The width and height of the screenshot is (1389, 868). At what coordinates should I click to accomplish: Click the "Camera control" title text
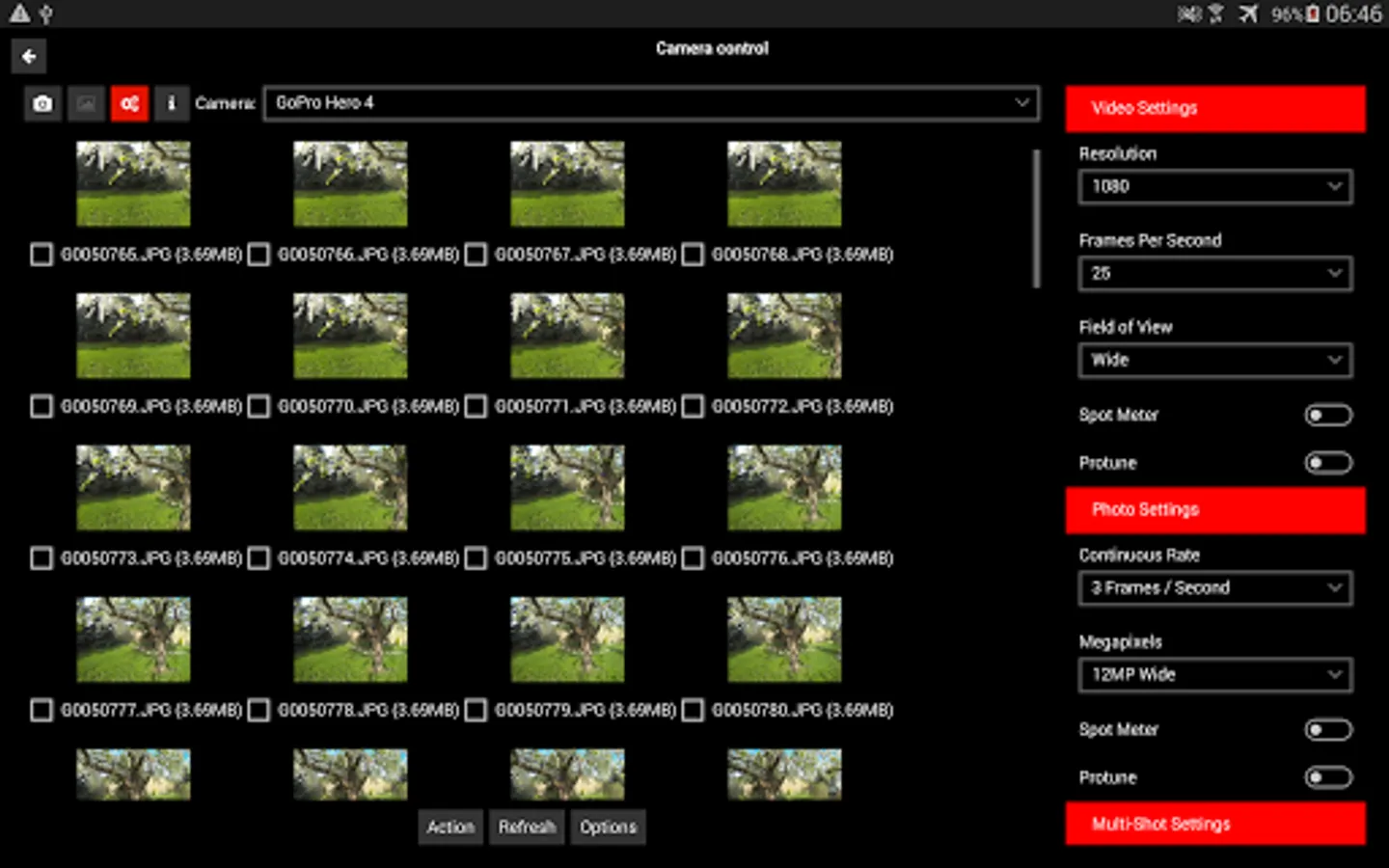point(712,48)
